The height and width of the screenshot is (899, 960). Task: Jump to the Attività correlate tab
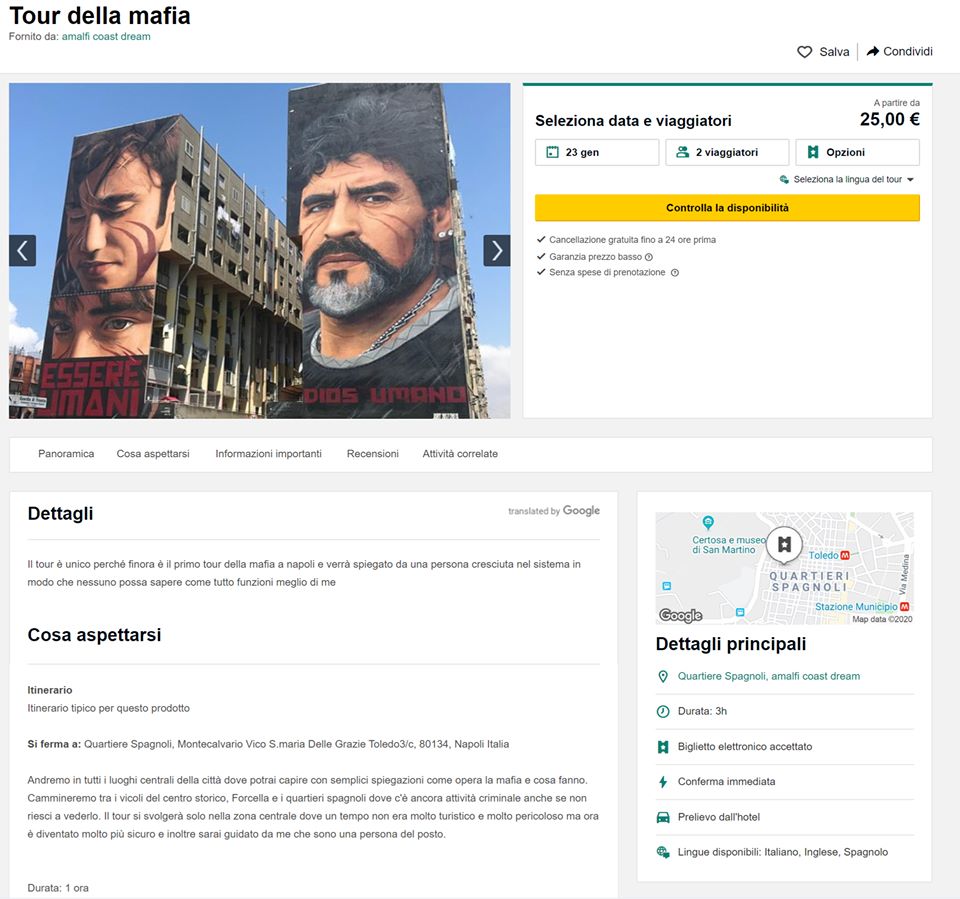click(x=460, y=454)
